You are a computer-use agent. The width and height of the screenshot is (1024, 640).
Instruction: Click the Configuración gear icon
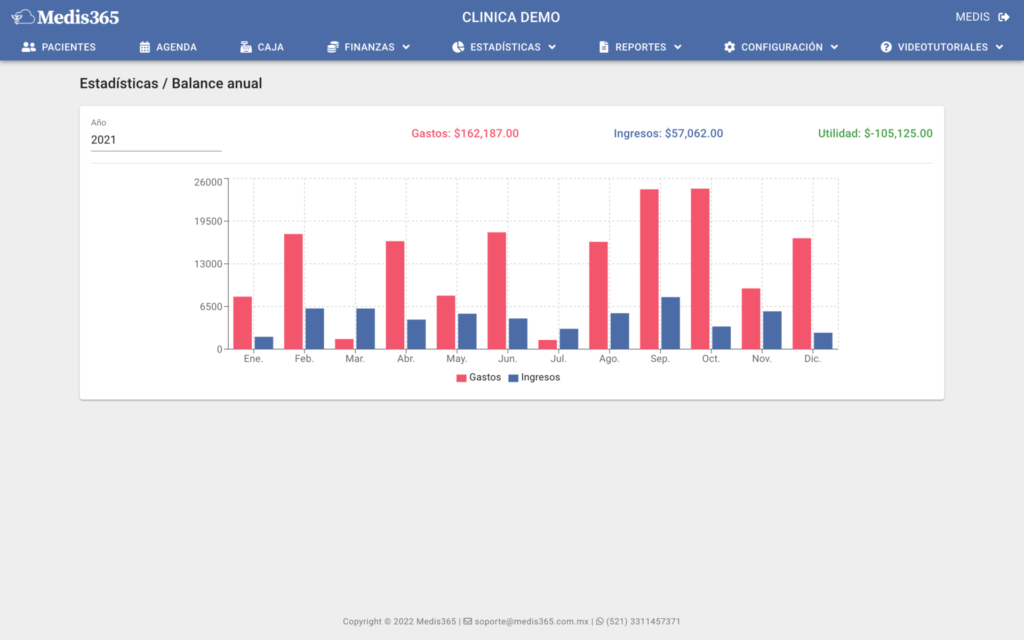tap(729, 47)
